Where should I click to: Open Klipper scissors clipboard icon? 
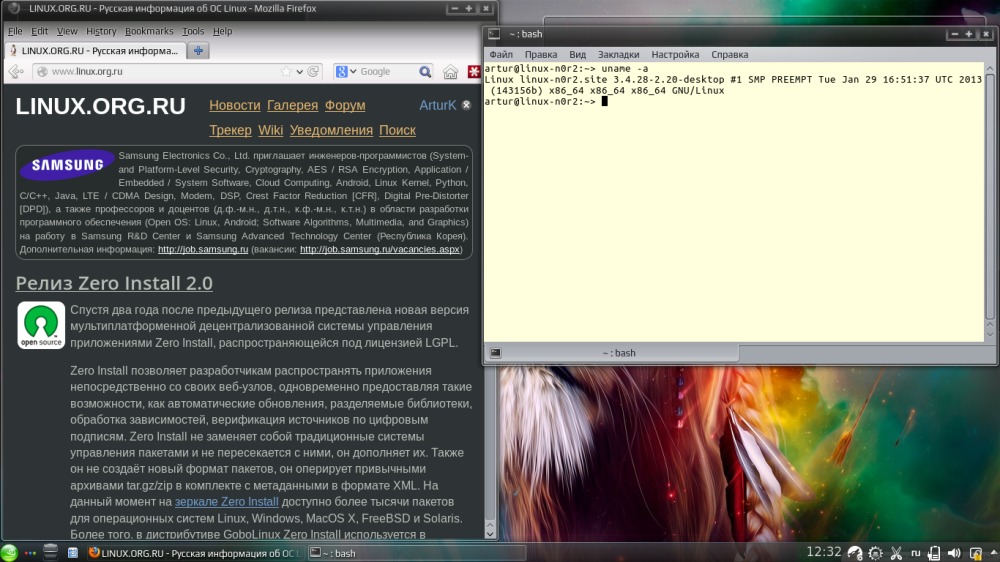pyautogui.click(x=896, y=553)
